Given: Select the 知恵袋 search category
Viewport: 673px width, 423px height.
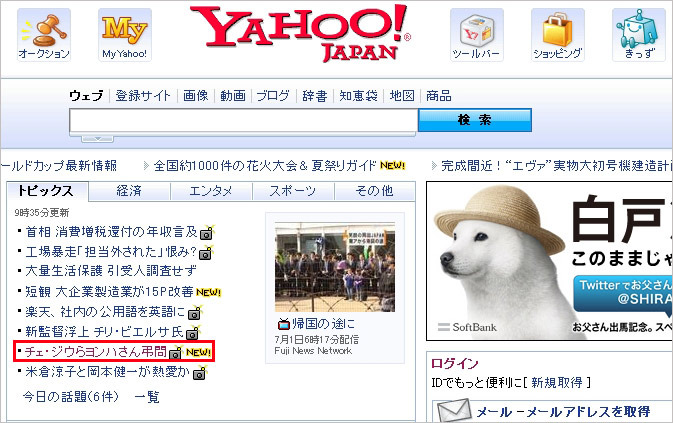Looking at the screenshot, I should pyautogui.click(x=358, y=96).
